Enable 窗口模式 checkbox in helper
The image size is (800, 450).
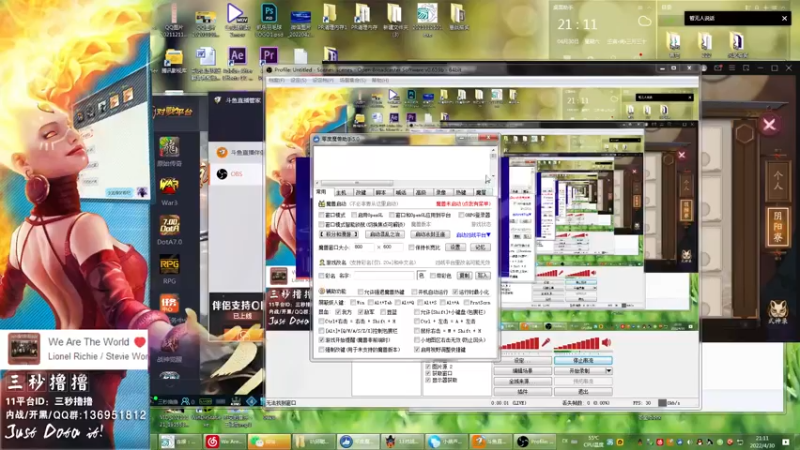pos(321,215)
